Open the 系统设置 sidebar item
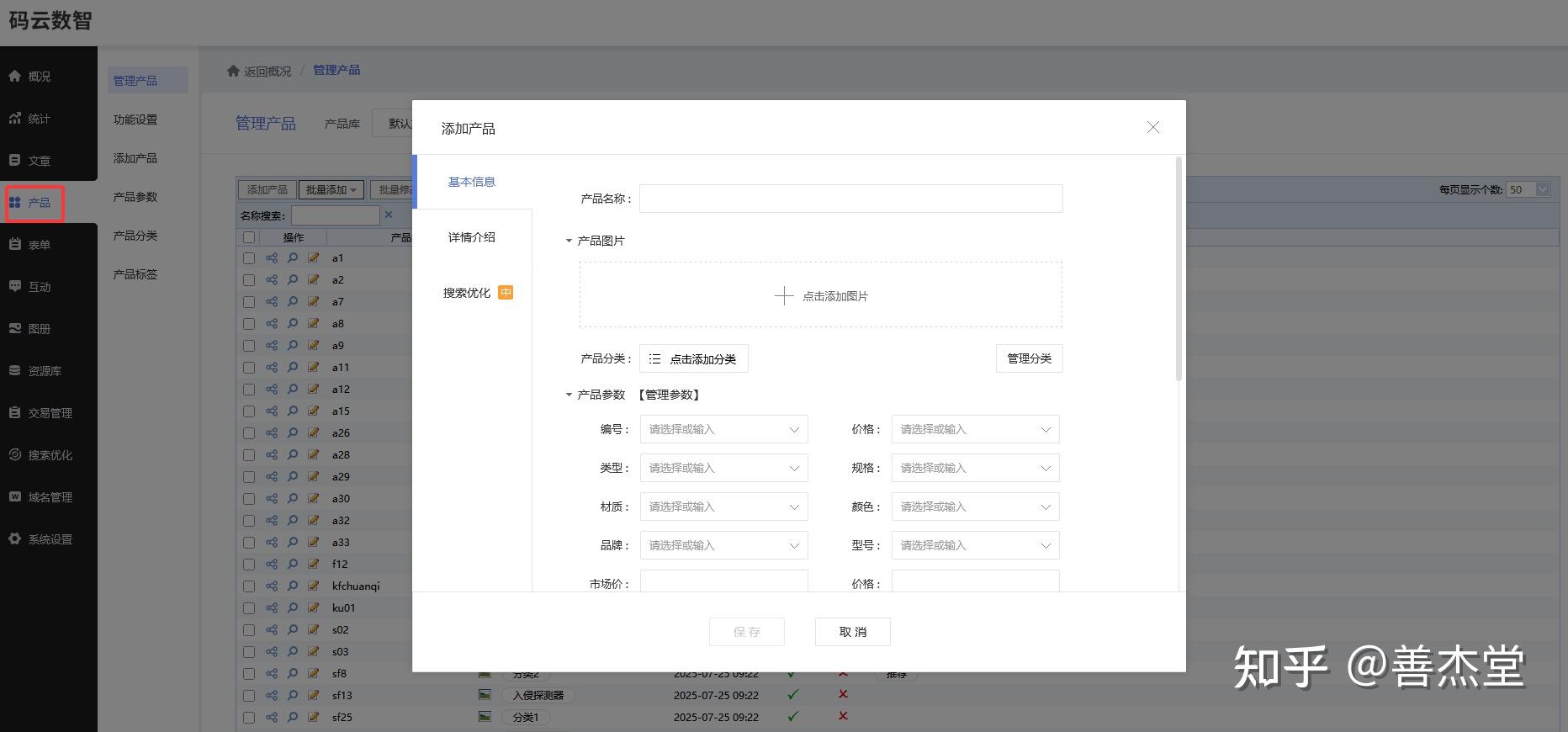The image size is (1568, 732). [x=40, y=539]
